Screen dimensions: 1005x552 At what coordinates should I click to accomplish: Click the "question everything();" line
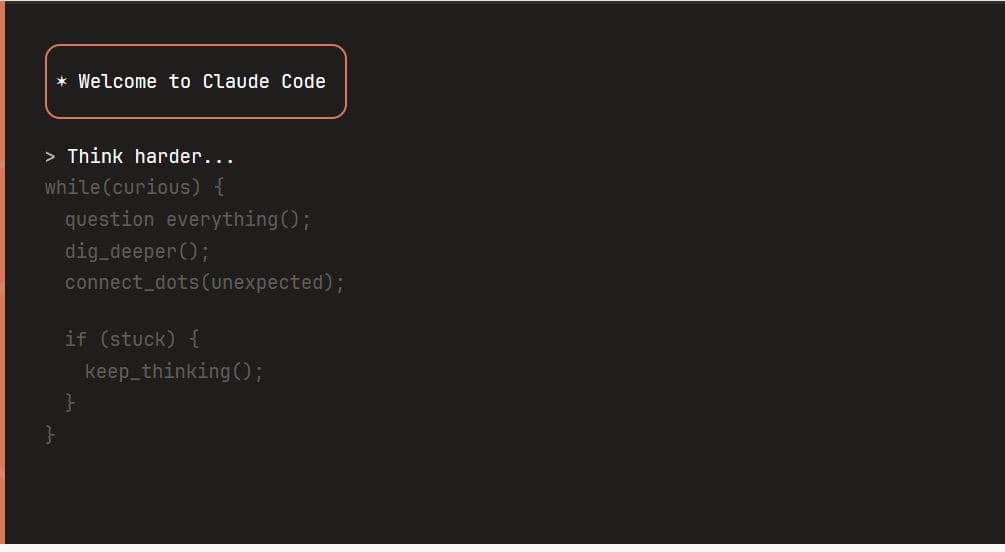pyautogui.click(x=188, y=220)
